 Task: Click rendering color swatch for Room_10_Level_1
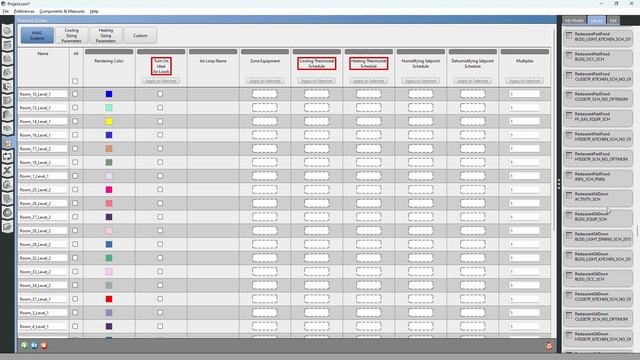109,94
